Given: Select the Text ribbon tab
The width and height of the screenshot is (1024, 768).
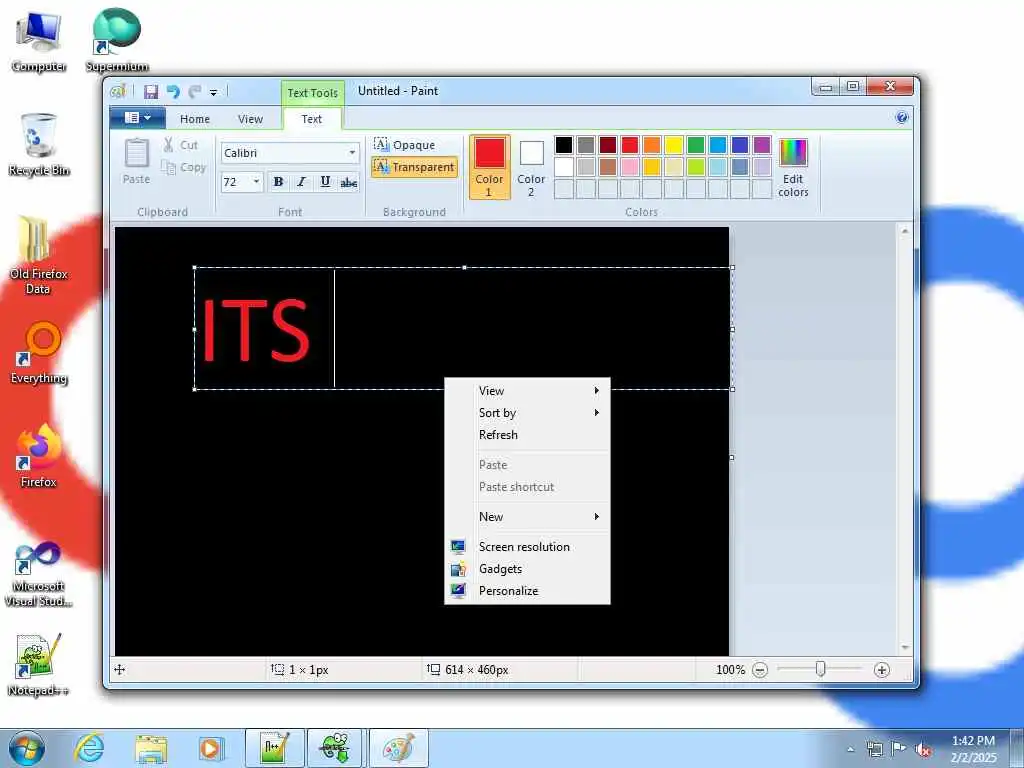Looking at the screenshot, I should pyautogui.click(x=312, y=119).
